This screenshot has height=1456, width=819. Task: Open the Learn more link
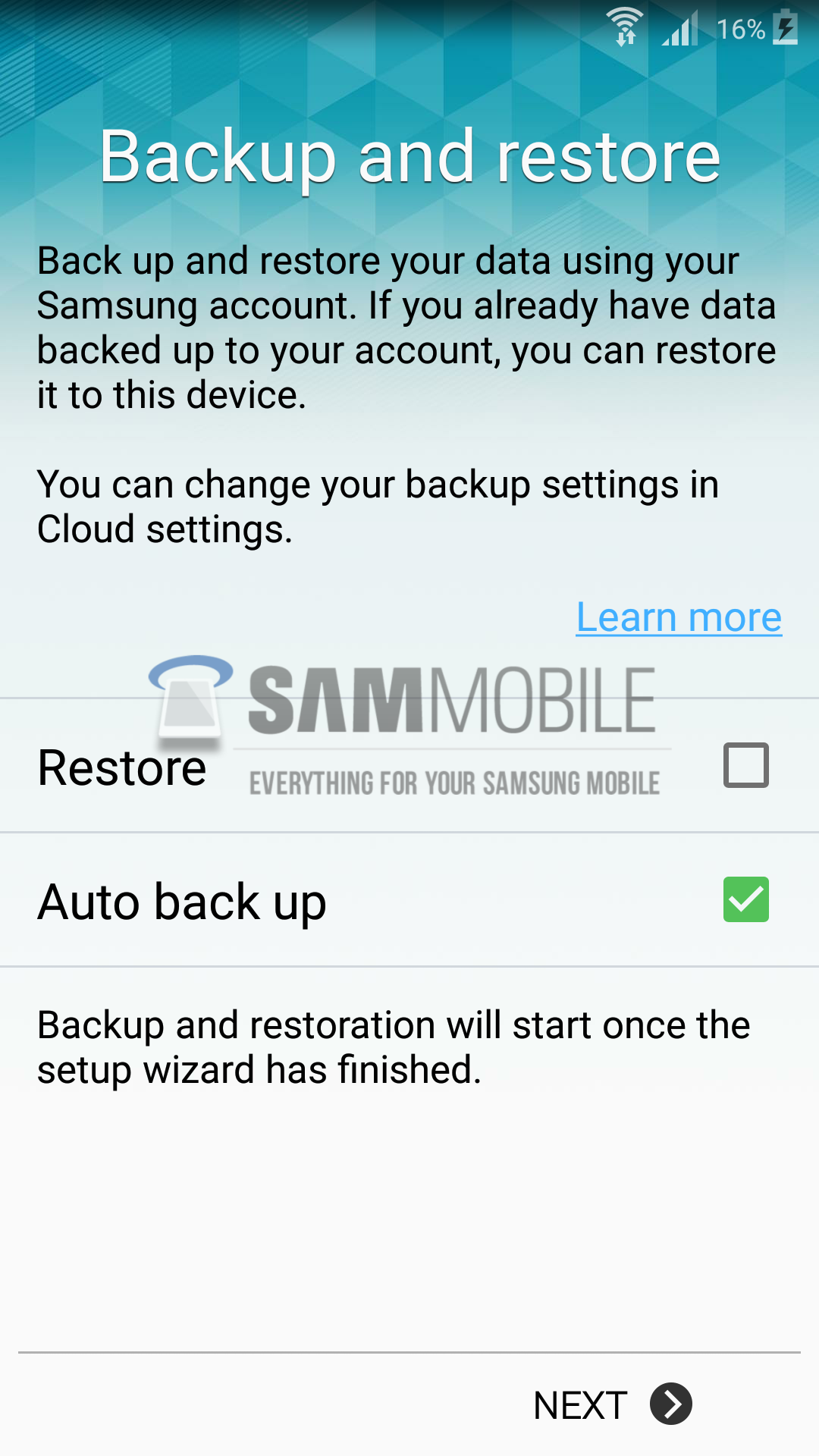(x=679, y=617)
